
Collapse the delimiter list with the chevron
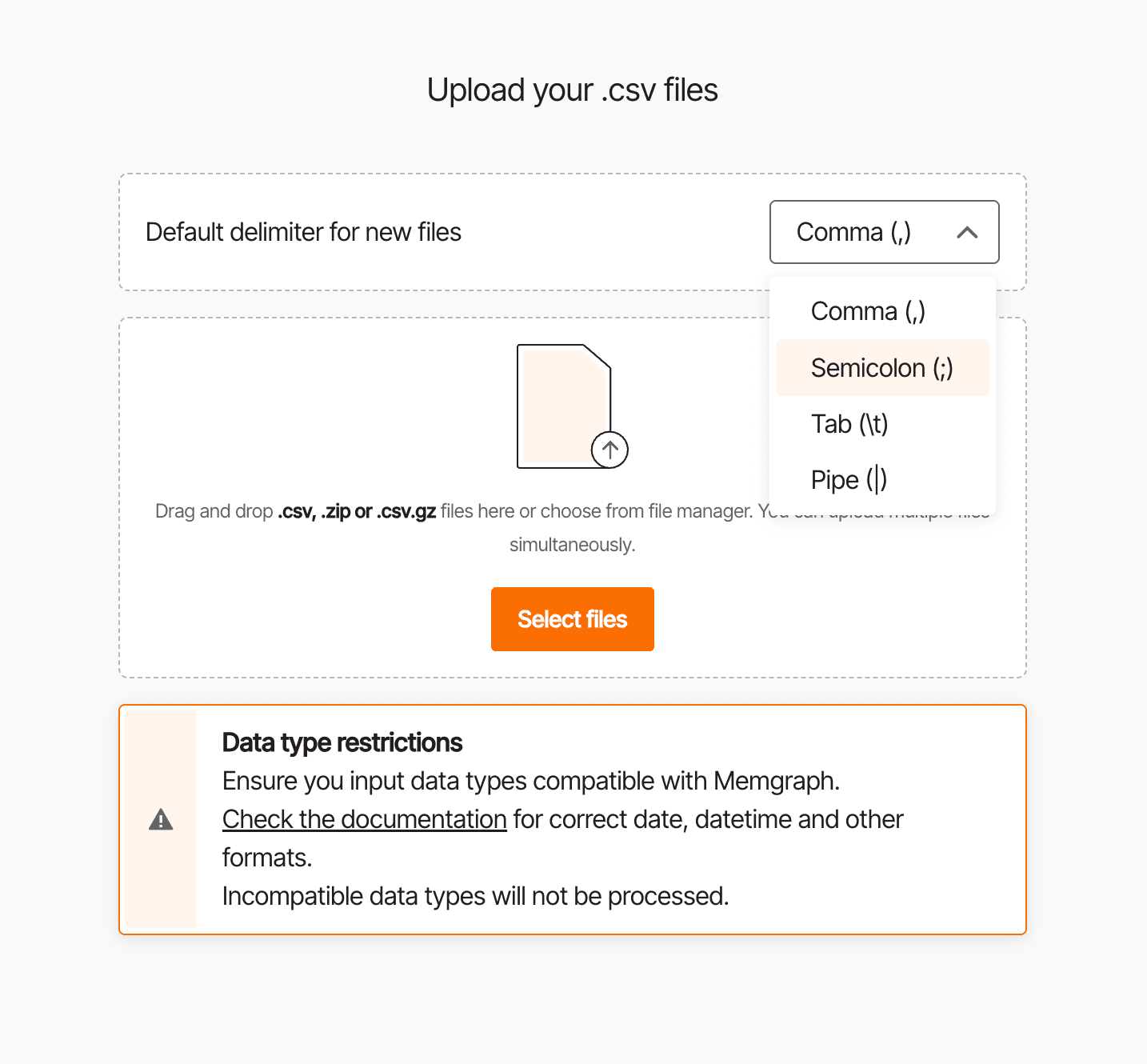[x=967, y=232]
